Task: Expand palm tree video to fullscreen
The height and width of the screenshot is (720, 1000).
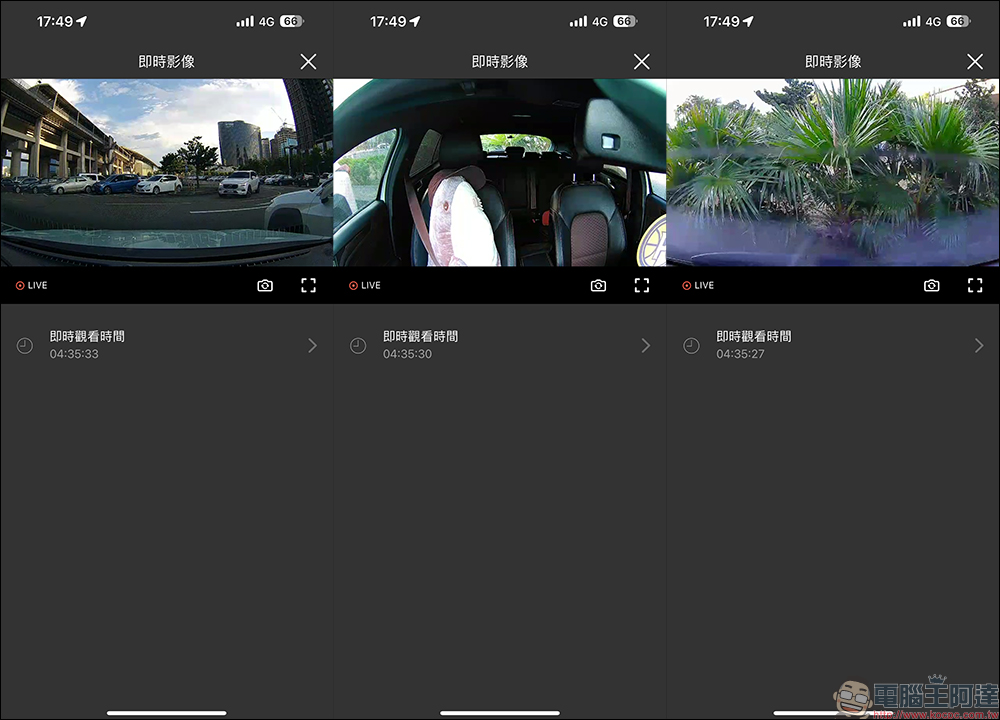Action: pyautogui.click(x=975, y=285)
